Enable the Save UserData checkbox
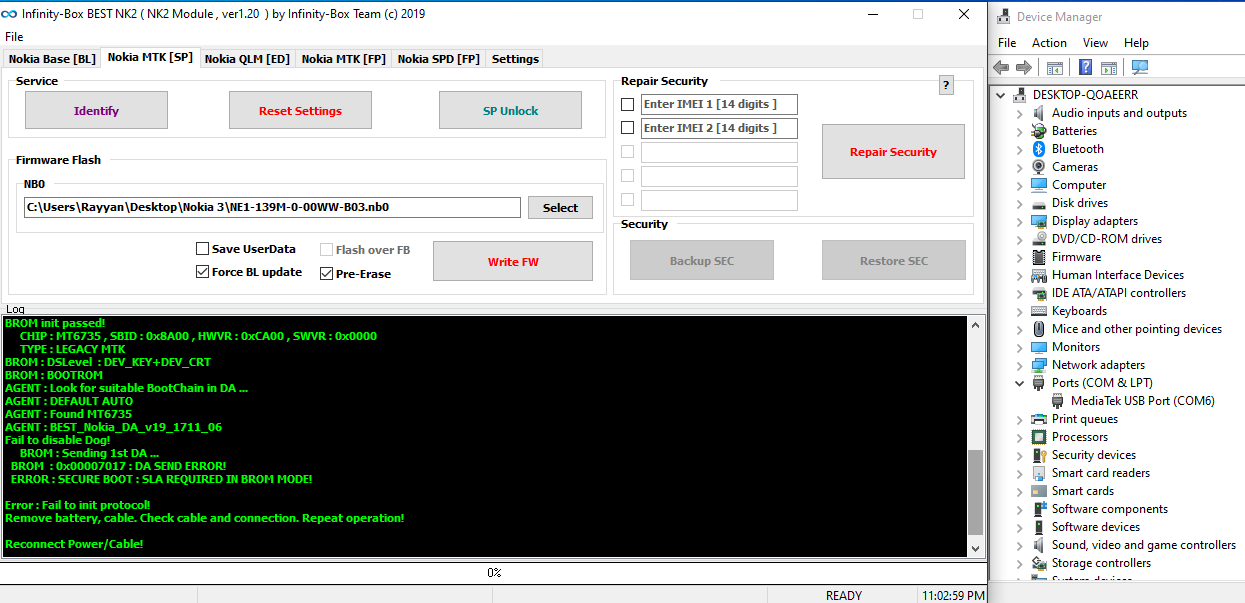 [203, 249]
